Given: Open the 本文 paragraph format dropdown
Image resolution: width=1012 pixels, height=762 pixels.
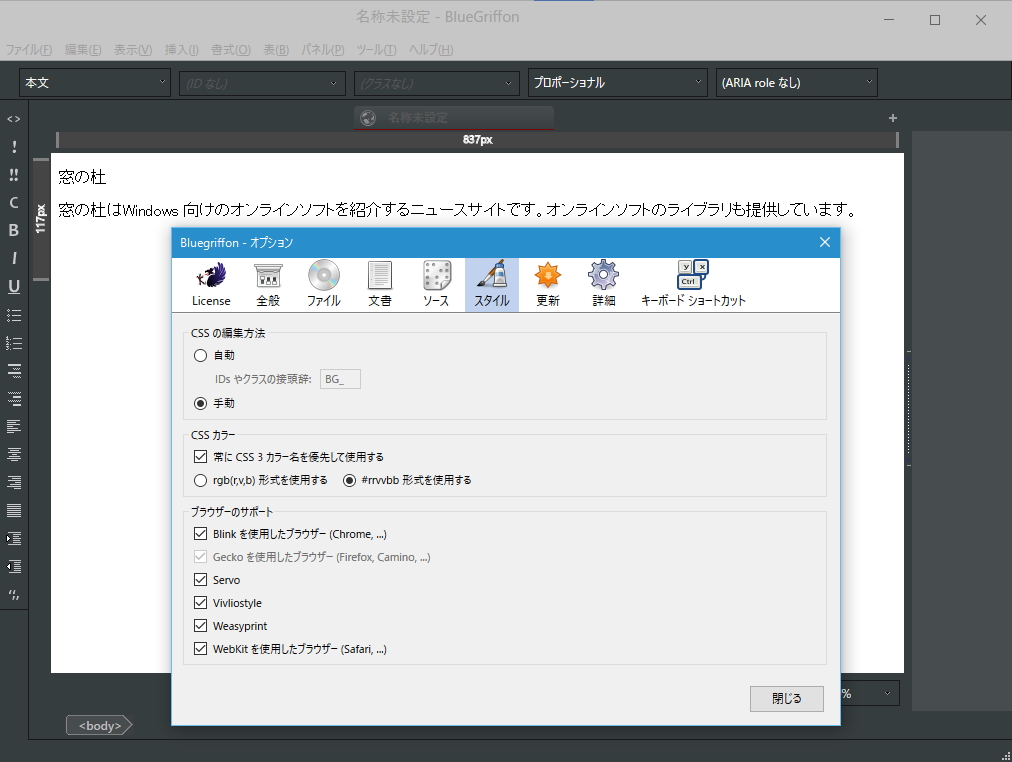Looking at the screenshot, I should [x=95, y=83].
